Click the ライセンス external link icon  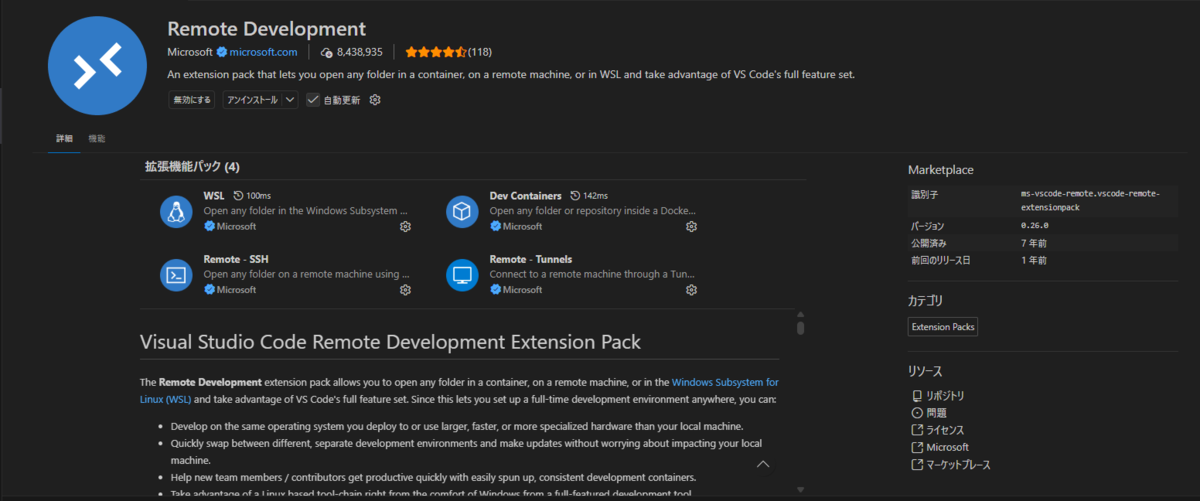[x=917, y=430]
